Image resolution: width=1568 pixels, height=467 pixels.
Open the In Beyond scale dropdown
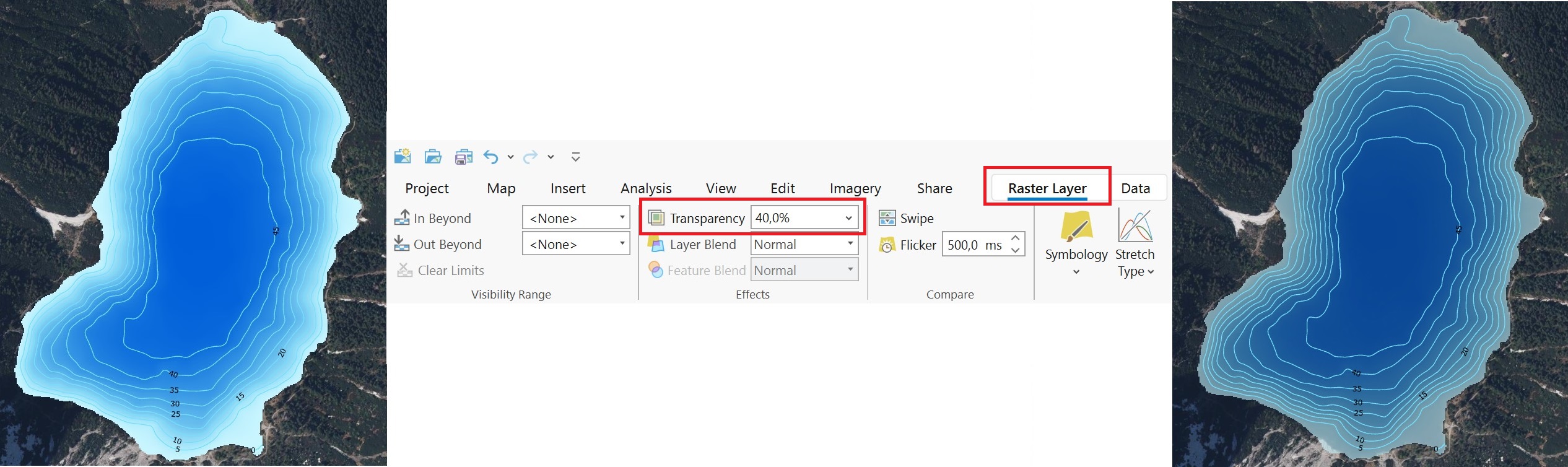click(x=622, y=217)
